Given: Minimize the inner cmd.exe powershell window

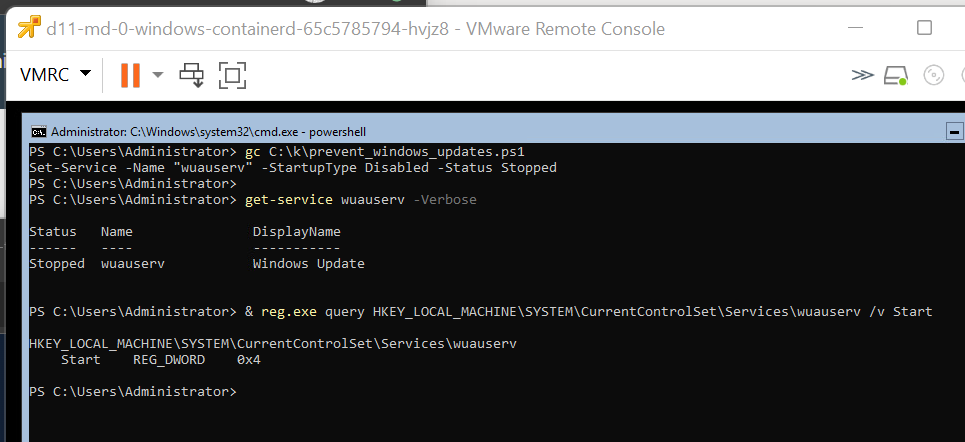Looking at the screenshot, I should 954,131.
